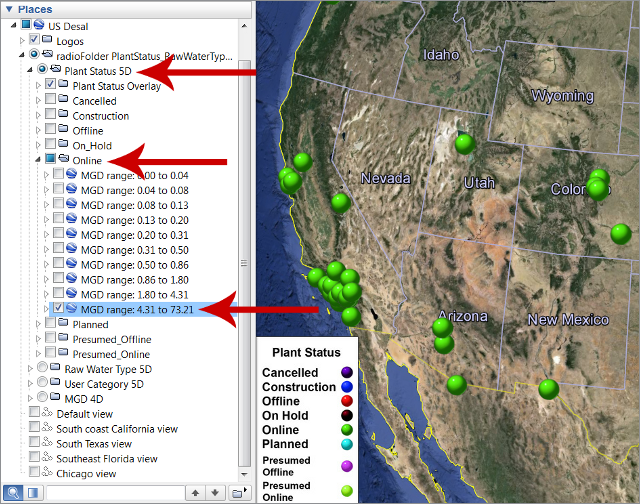Click the Offline red legend swatch
Image resolution: width=640 pixels, height=504 pixels.
point(346,401)
